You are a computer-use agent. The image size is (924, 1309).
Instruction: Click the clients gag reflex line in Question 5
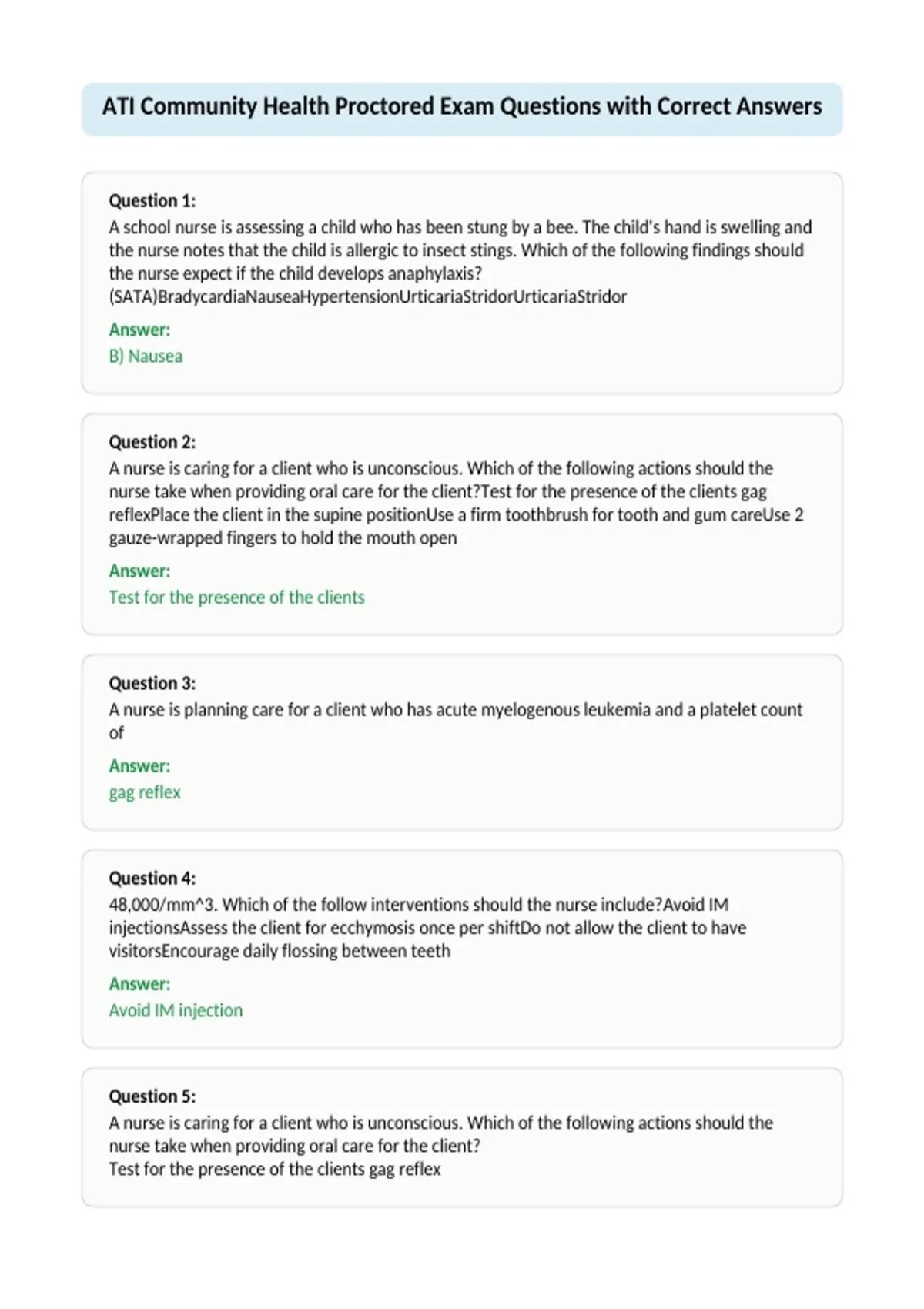coord(275,1169)
